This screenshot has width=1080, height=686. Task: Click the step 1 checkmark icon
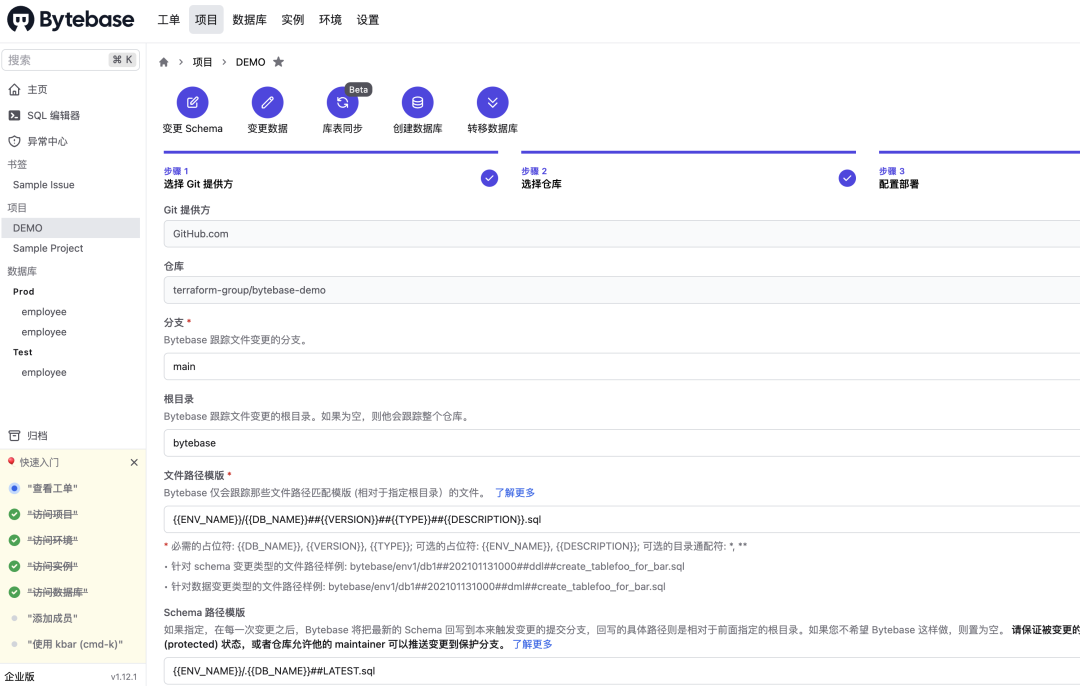click(489, 178)
